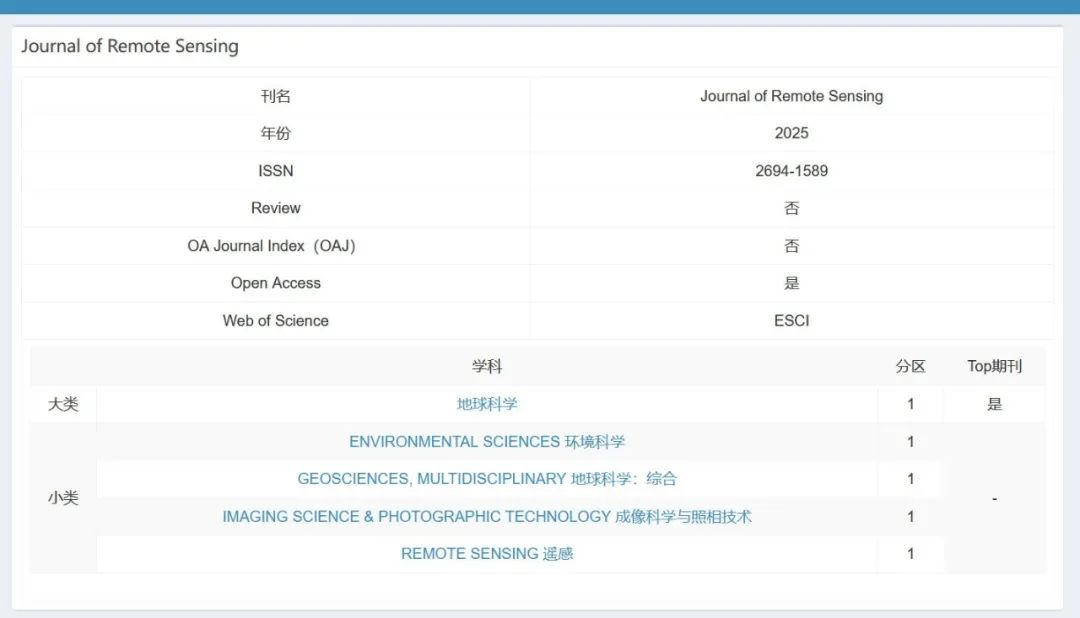Select the Open Access label

[x=276, y=283]
